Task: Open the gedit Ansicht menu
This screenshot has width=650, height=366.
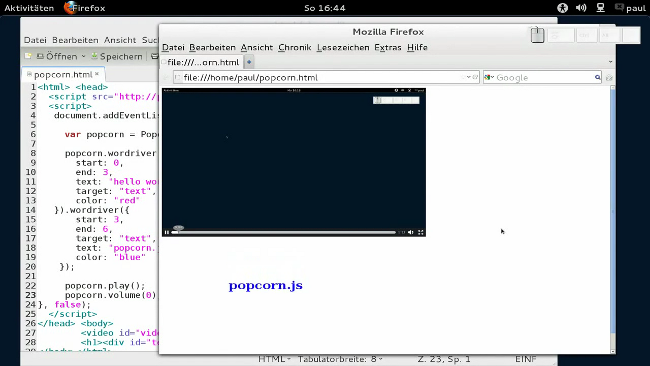Action: [120, 40]
